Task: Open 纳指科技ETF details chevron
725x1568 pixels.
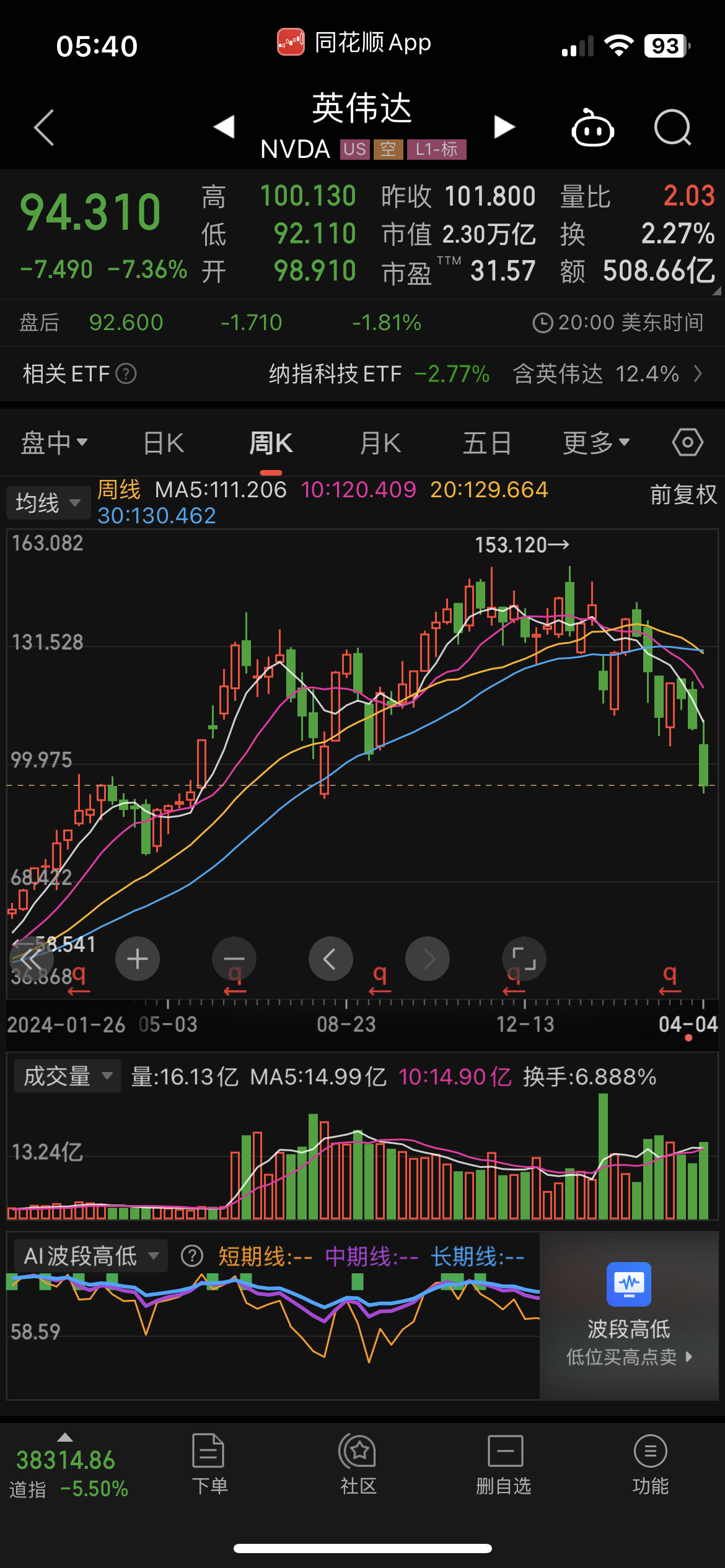Action: 698,373
